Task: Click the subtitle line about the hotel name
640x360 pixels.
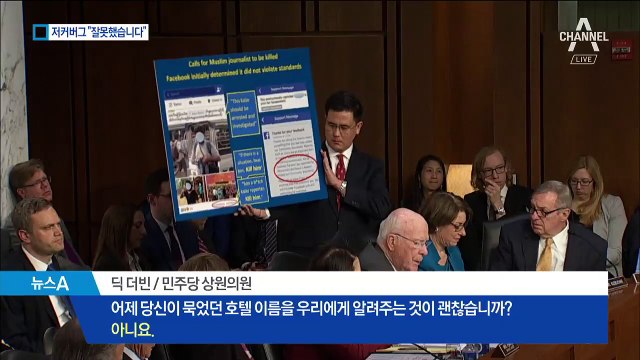Action: pyautogui.click(x=311, y=309)
